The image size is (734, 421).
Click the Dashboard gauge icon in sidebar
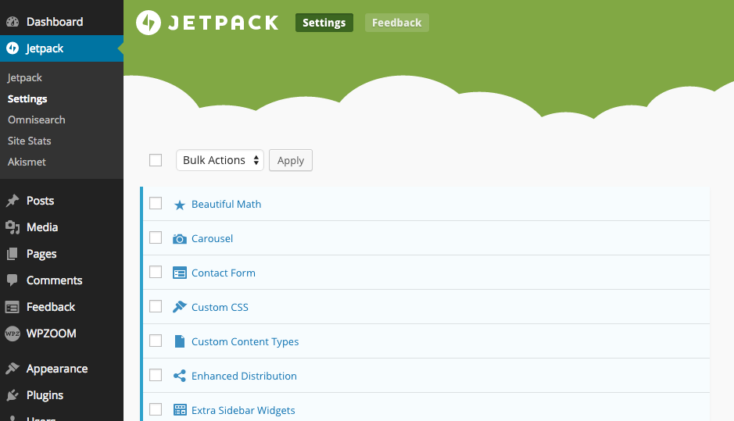tap(13, 22)
